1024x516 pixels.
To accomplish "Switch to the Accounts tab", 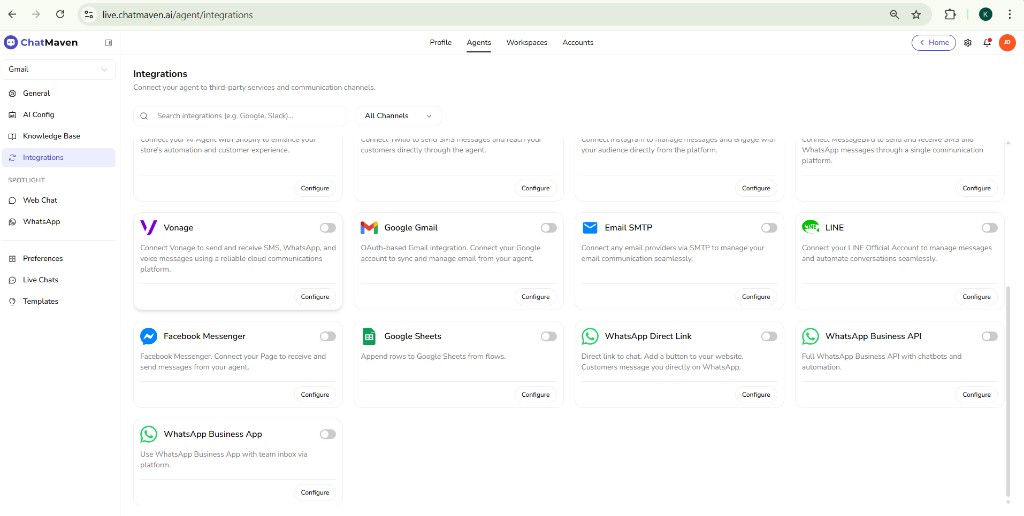I will (578, 42).
